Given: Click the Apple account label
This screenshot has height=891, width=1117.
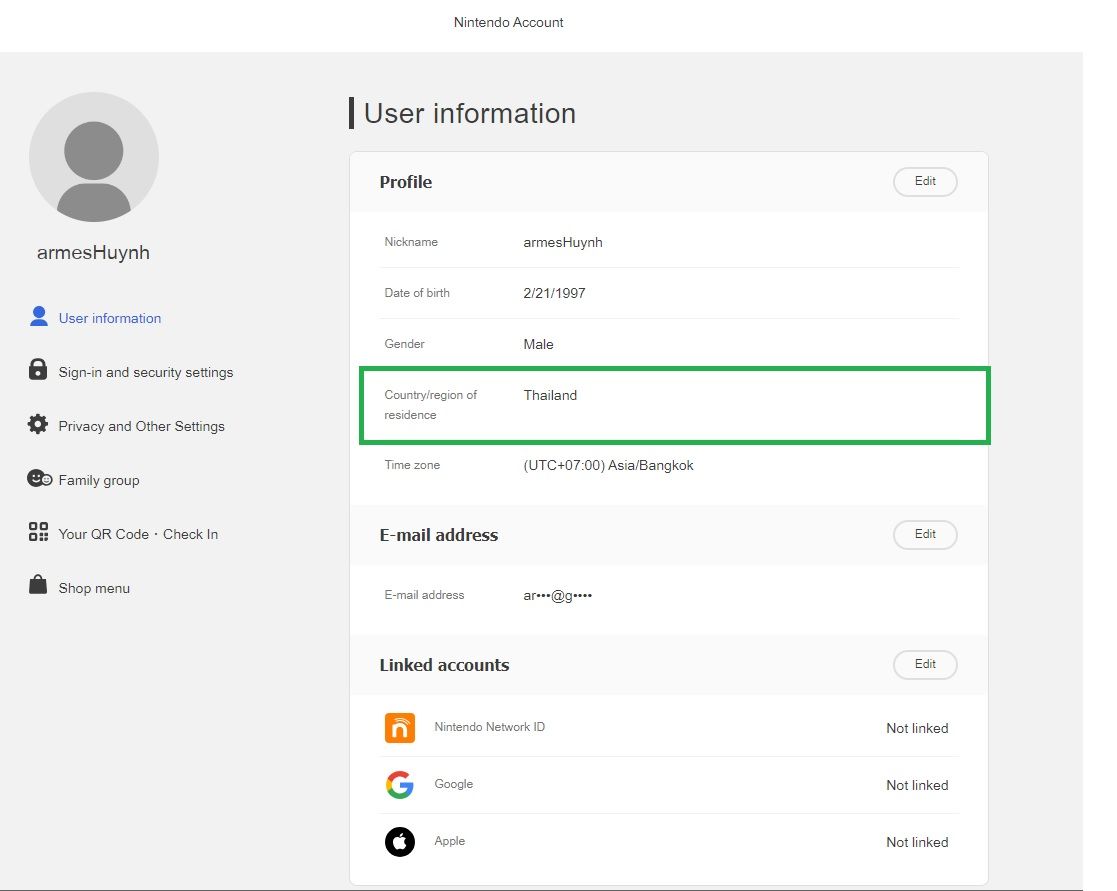Looking at the screenshot, I should coord(450,841).
